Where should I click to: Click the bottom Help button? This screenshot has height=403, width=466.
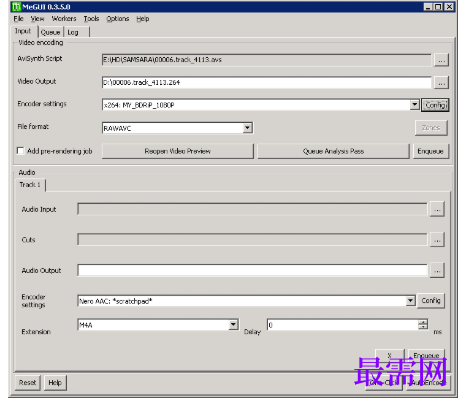[x=55, y=383]
